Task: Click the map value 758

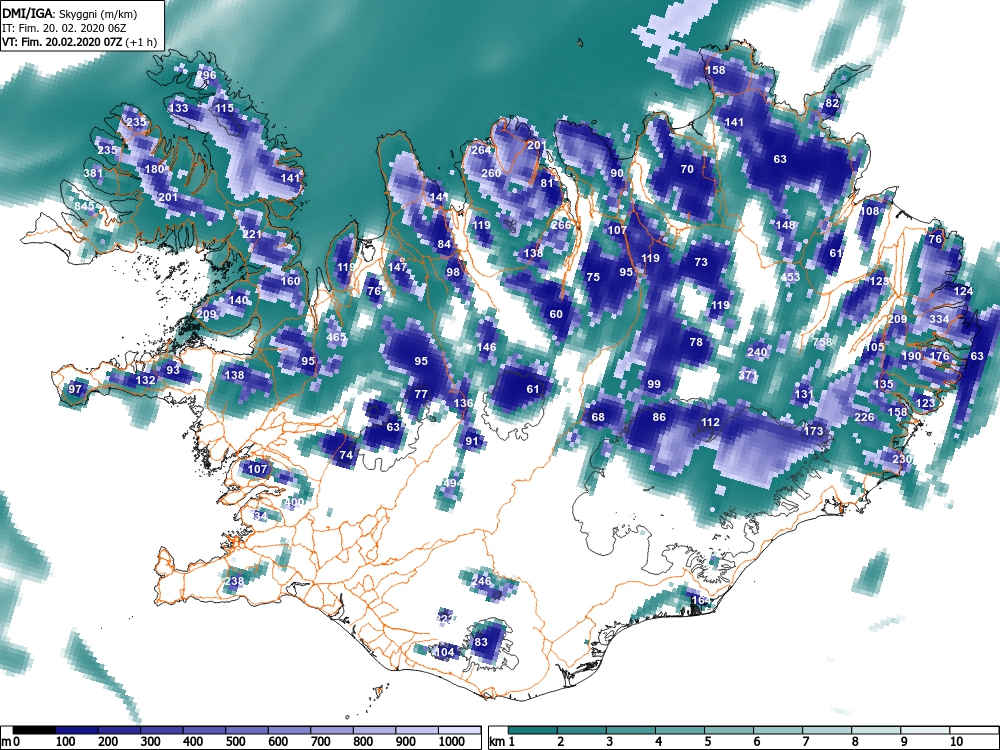Action: [x=823, y=342]
